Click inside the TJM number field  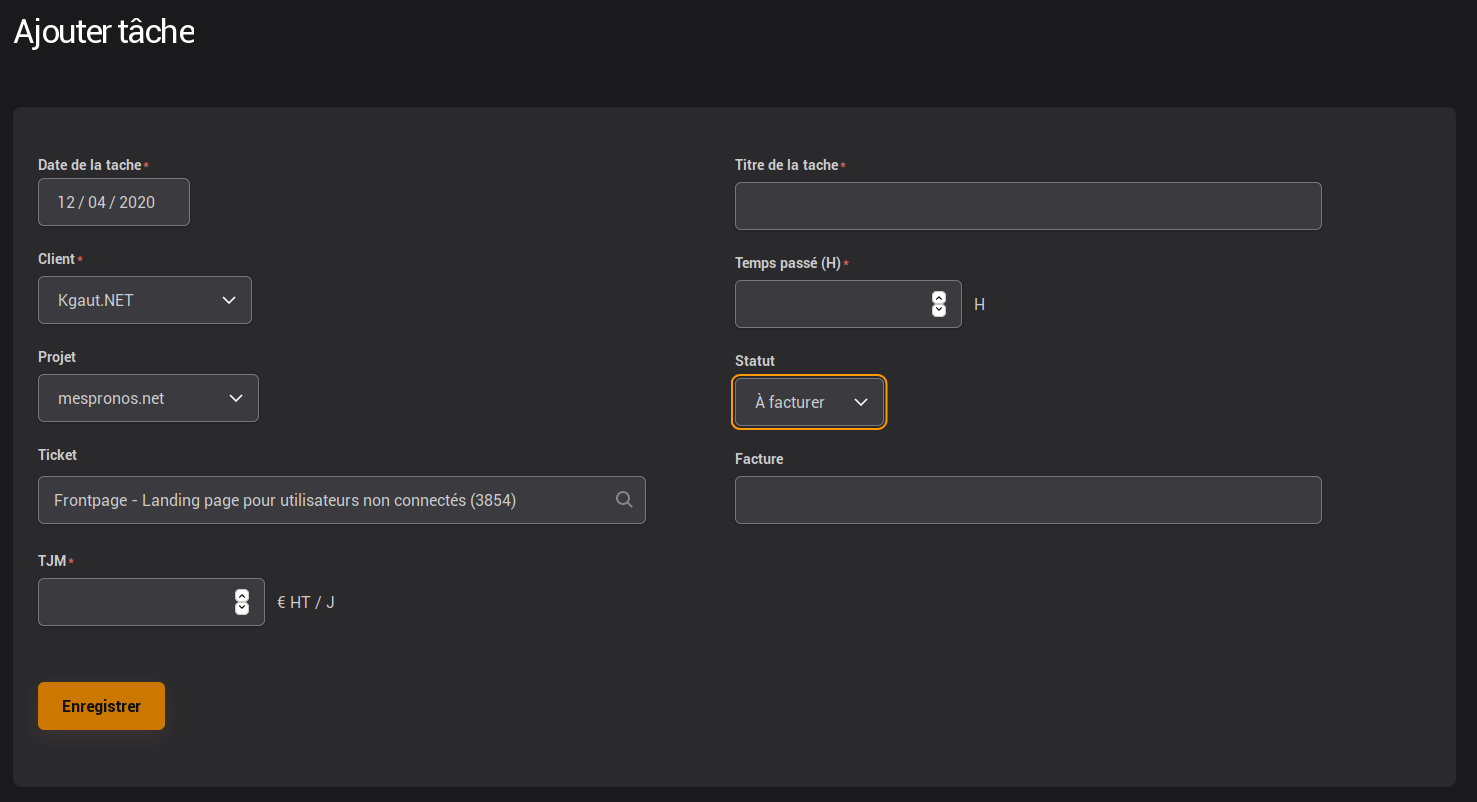pyautogui.click(x=133, y=602)
